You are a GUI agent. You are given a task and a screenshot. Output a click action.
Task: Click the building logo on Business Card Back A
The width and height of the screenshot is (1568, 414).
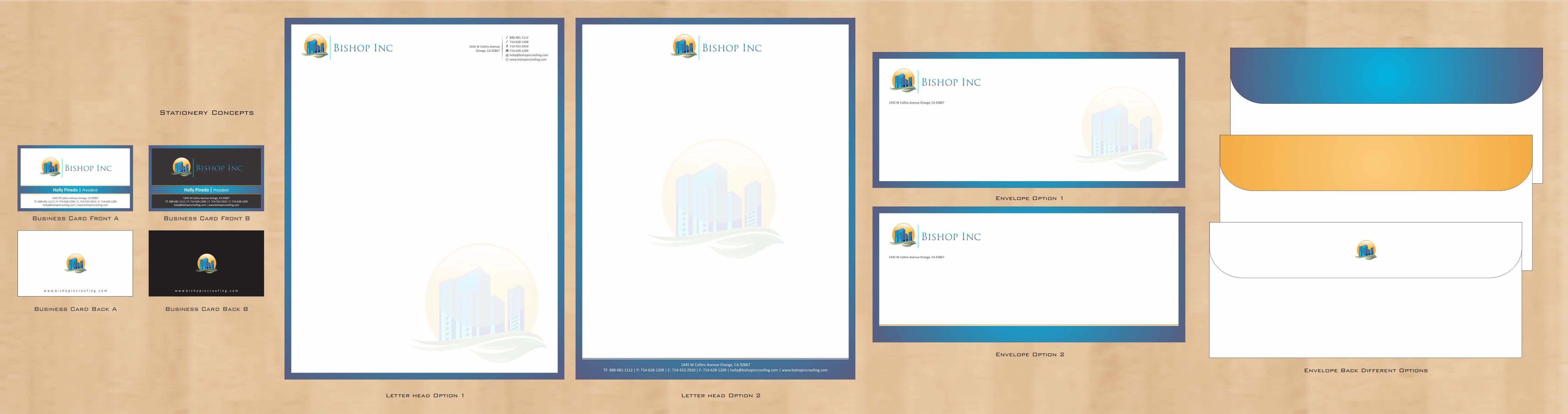[x=76, y=263]
